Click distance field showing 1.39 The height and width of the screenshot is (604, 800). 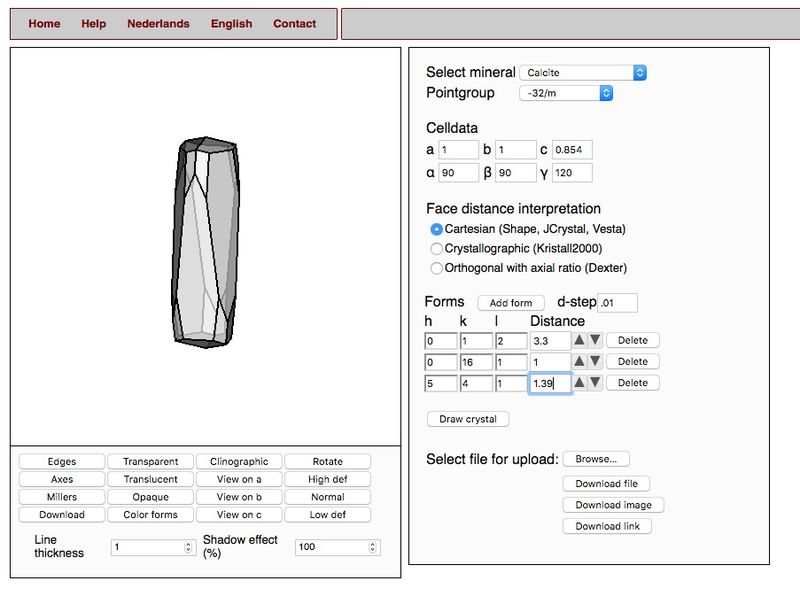tap(550, 383)
